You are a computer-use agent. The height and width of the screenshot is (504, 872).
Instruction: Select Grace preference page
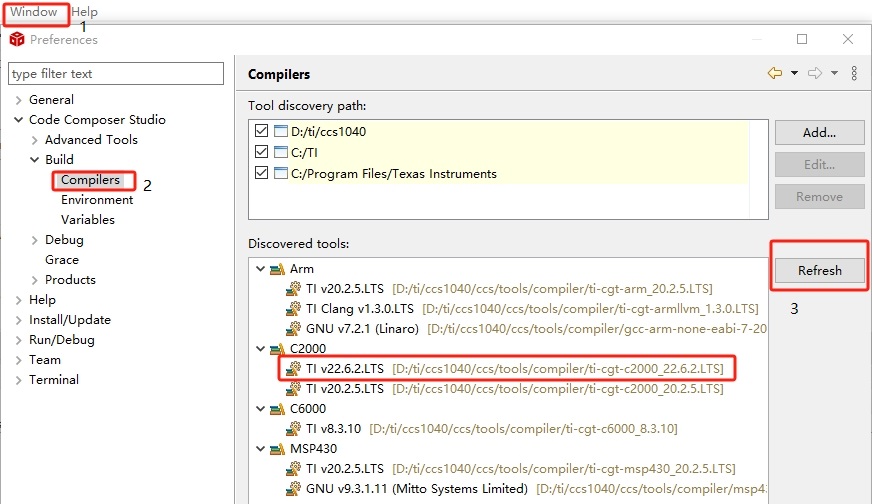point(62,260)
